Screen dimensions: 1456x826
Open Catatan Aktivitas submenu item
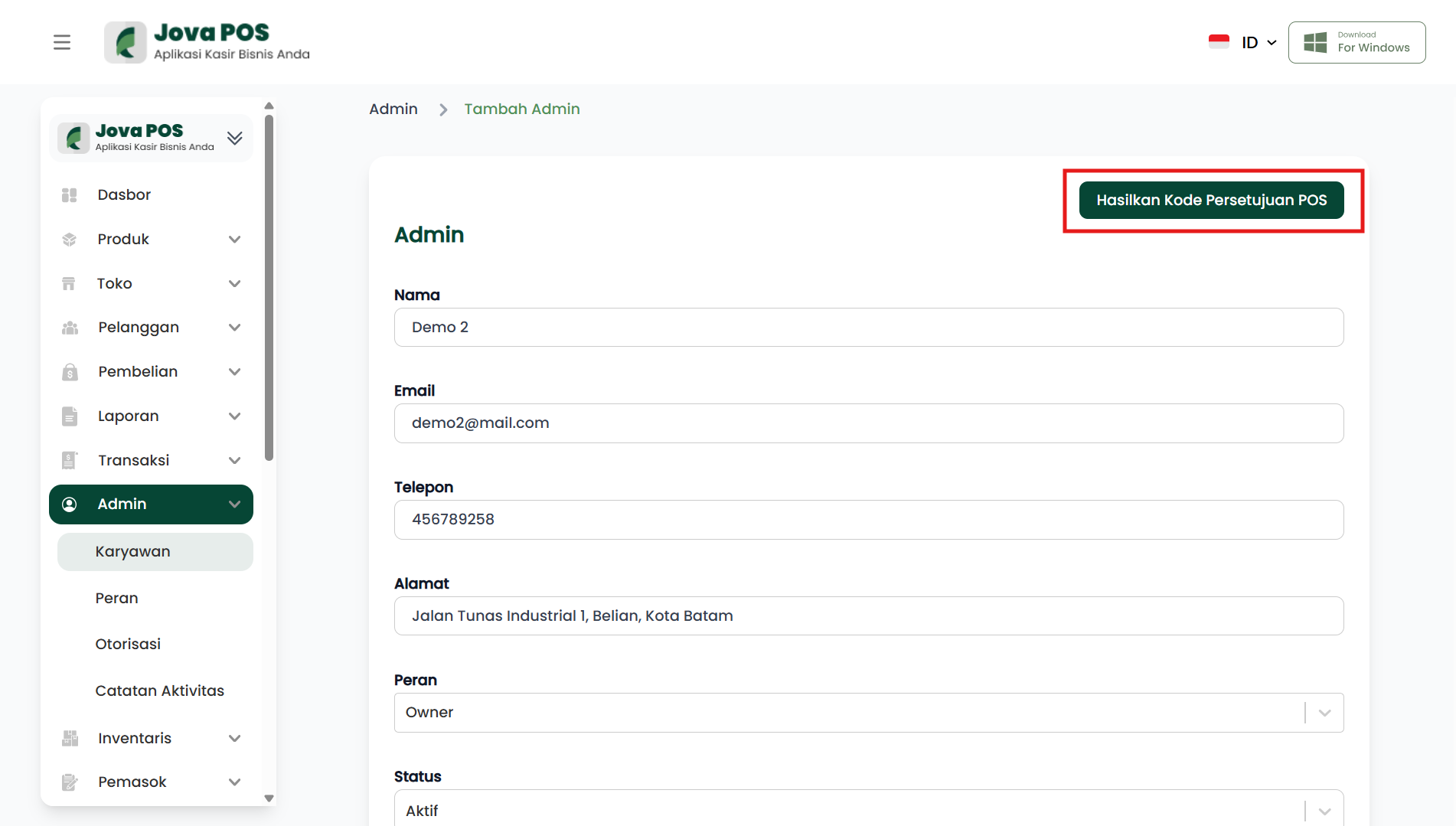pyautogui.click(x=159, y=691)
